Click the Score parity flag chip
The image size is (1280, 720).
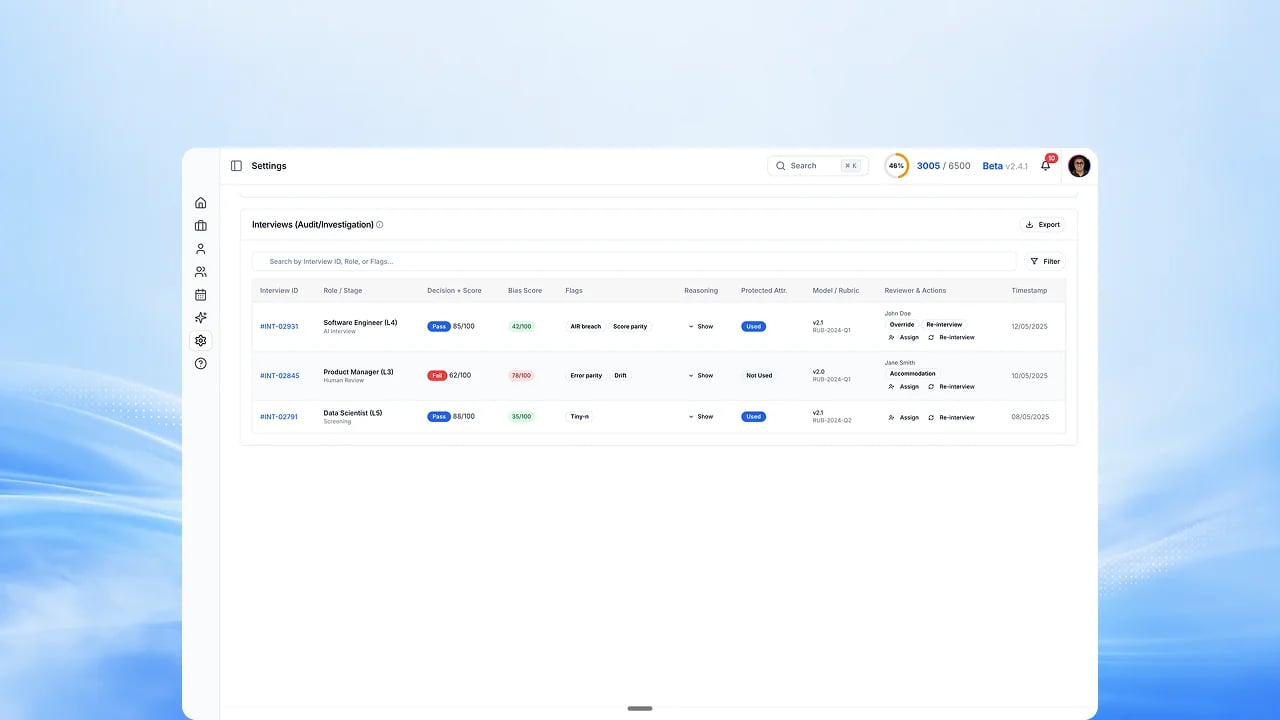coord(630,327)
